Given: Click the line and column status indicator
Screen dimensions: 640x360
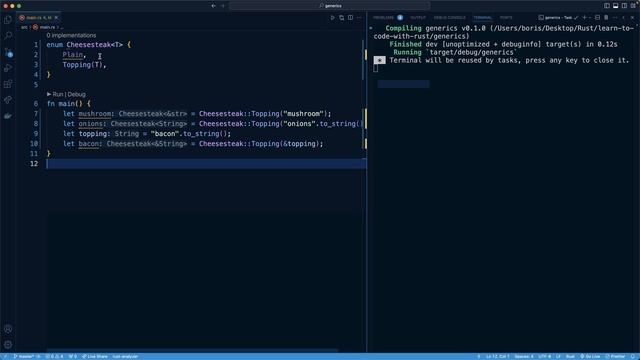Looking at the screenshot, I should point(497,356).
